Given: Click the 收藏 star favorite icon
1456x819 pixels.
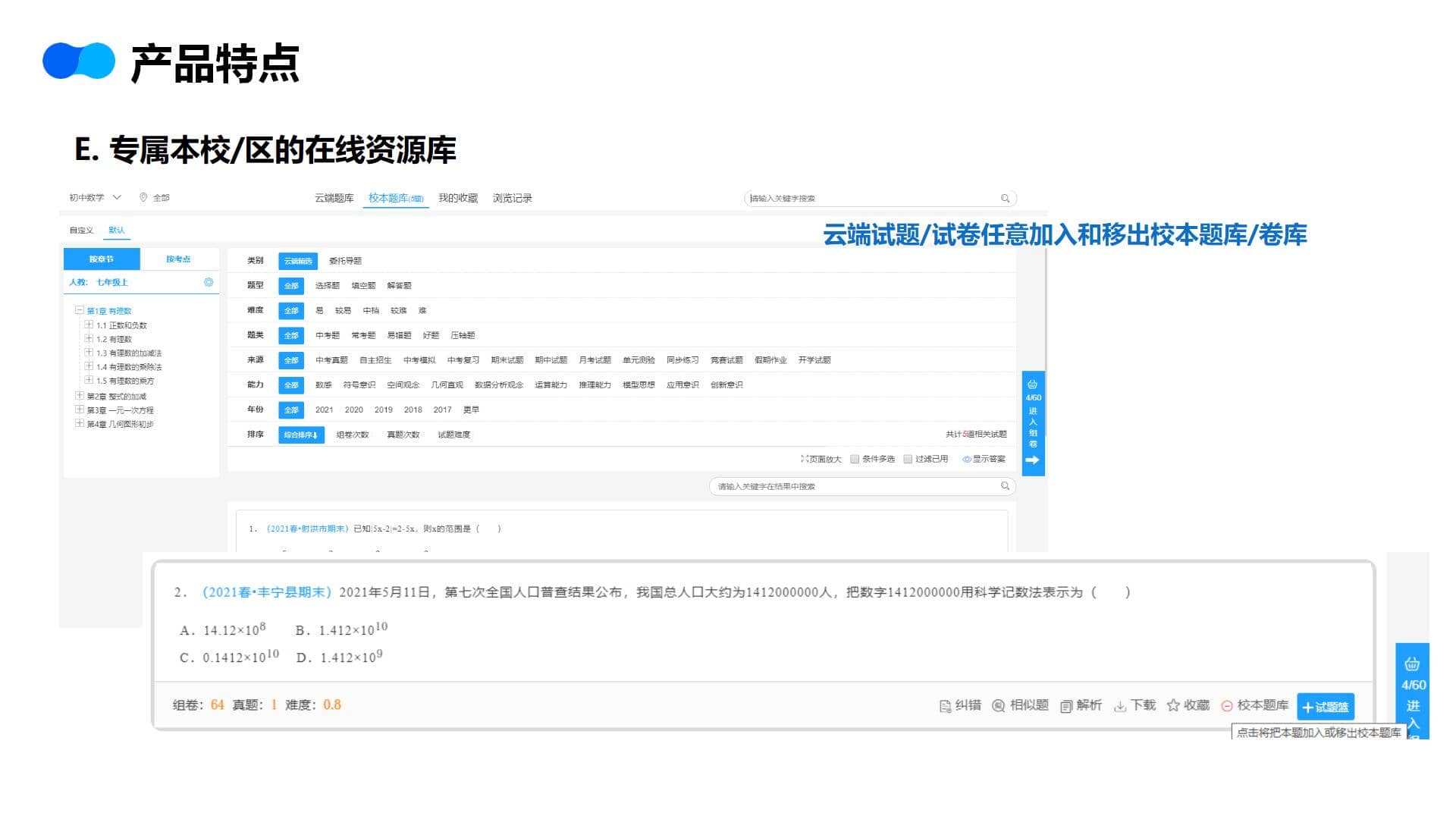Looking at the screenshot, I should [1173, 705].
